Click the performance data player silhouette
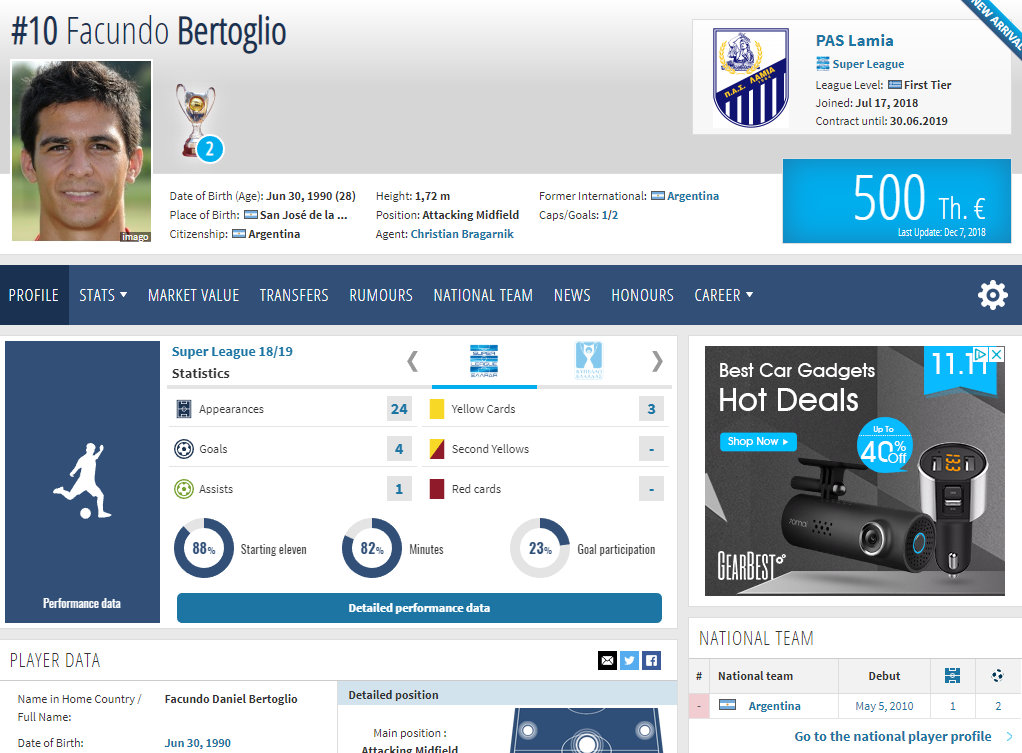This screenshot has height=753, width=1022. (x=82, y=481)
